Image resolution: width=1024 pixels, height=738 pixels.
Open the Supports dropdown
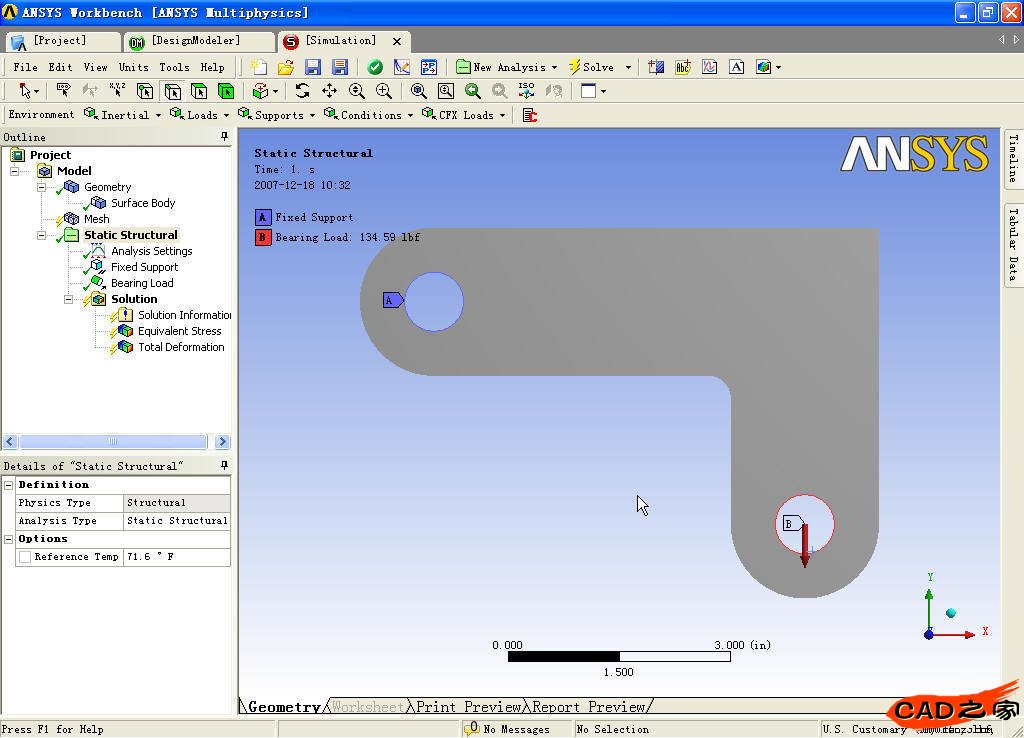tap(276, 115)
